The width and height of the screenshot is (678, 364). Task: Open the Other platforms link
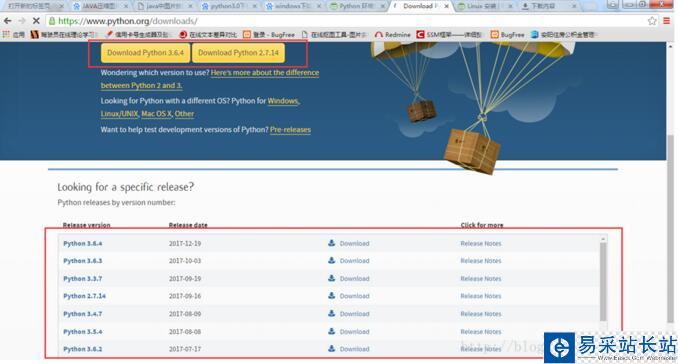[x=184, y=114]
